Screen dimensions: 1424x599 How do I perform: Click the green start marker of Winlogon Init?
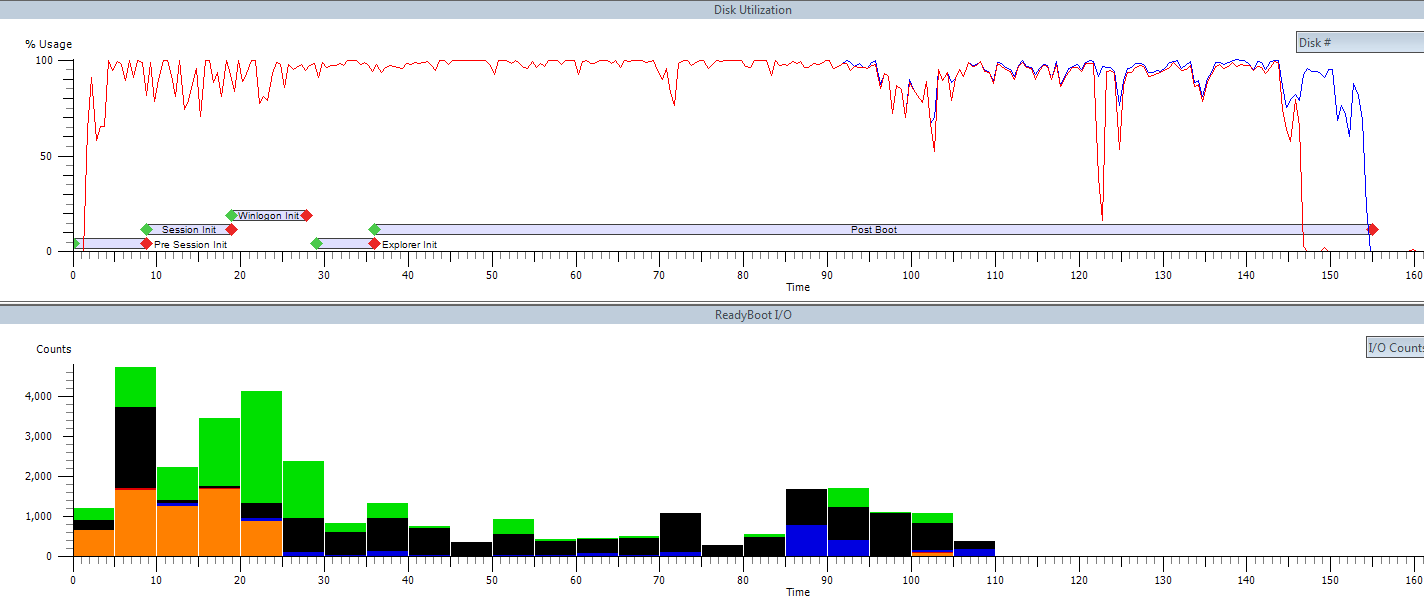tap(231, 215)
